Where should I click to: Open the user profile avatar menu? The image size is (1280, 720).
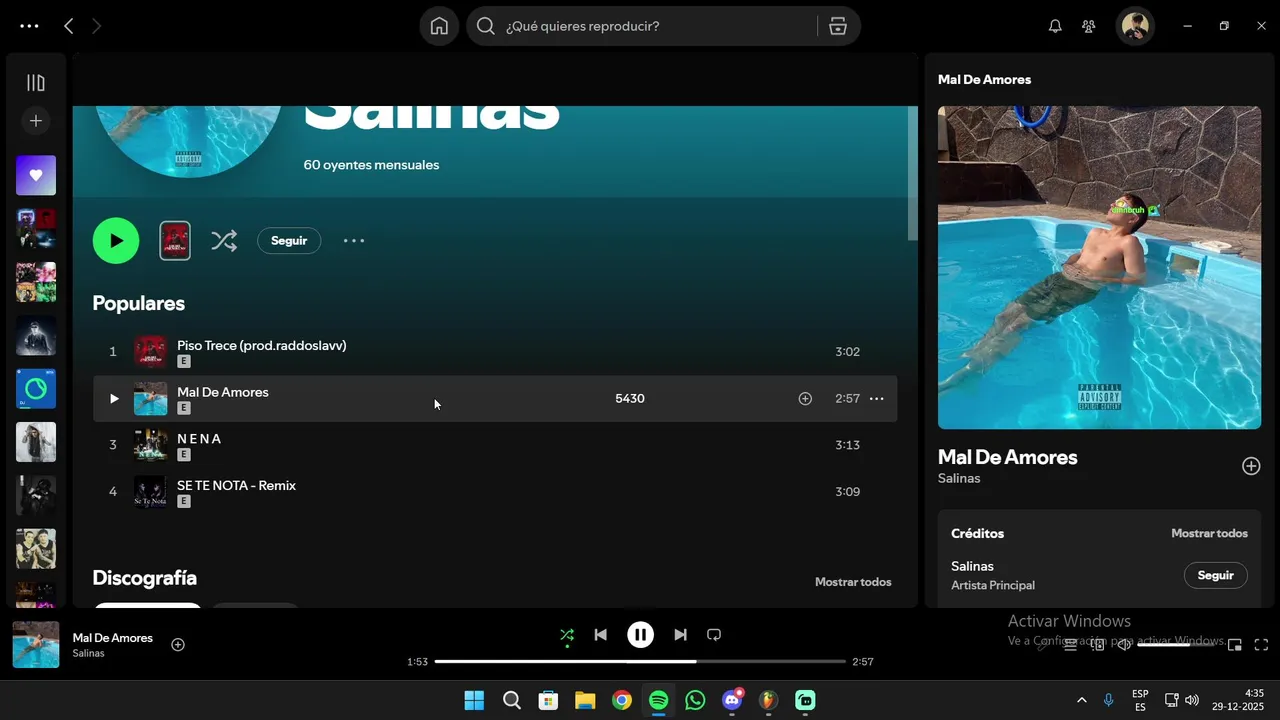pyautogui.click(x=1134, y=26)
